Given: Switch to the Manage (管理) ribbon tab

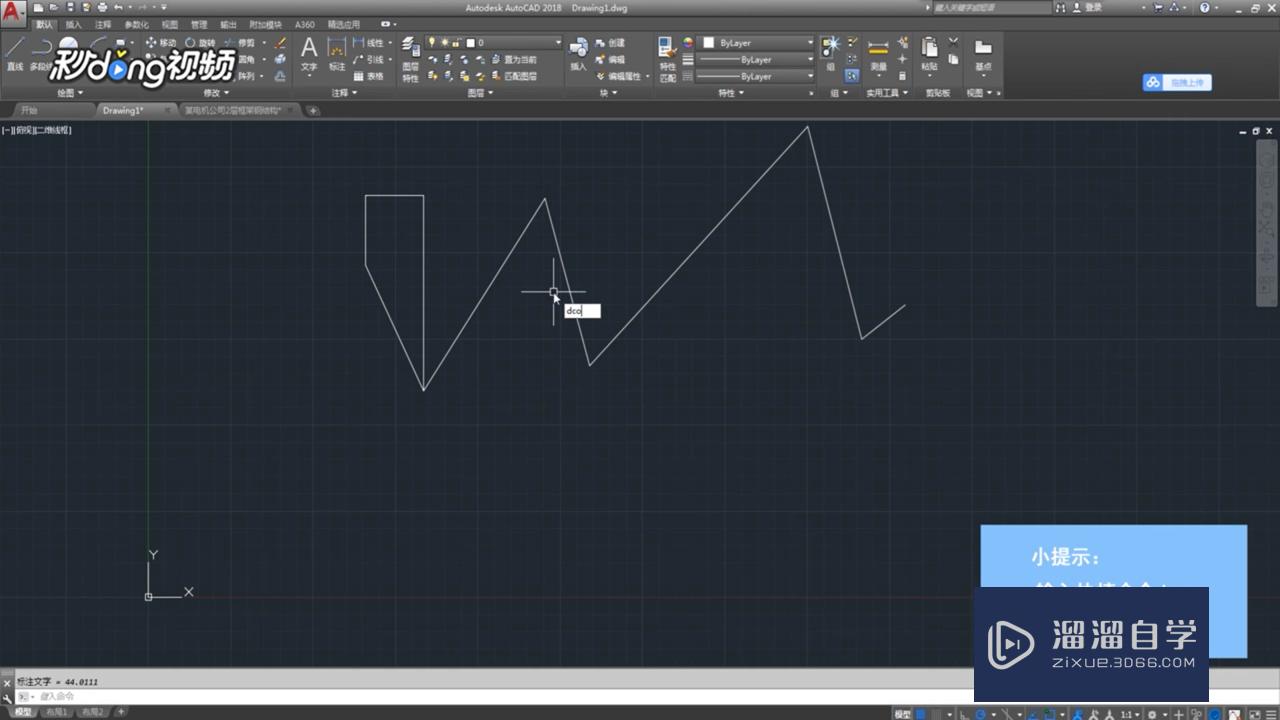Looking at the screenshot, I should [x=199, y=24].
